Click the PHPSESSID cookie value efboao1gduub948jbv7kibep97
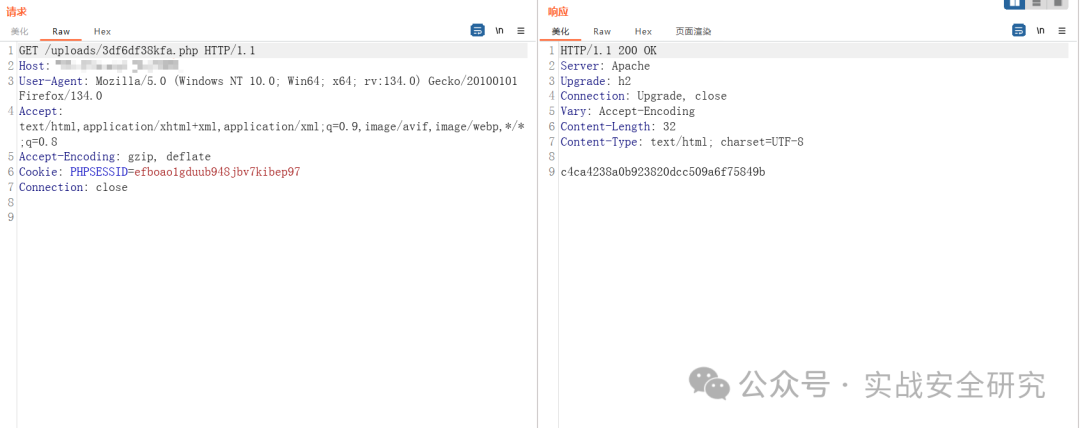This screenshot has height=428, width=1080. (217, 172)
